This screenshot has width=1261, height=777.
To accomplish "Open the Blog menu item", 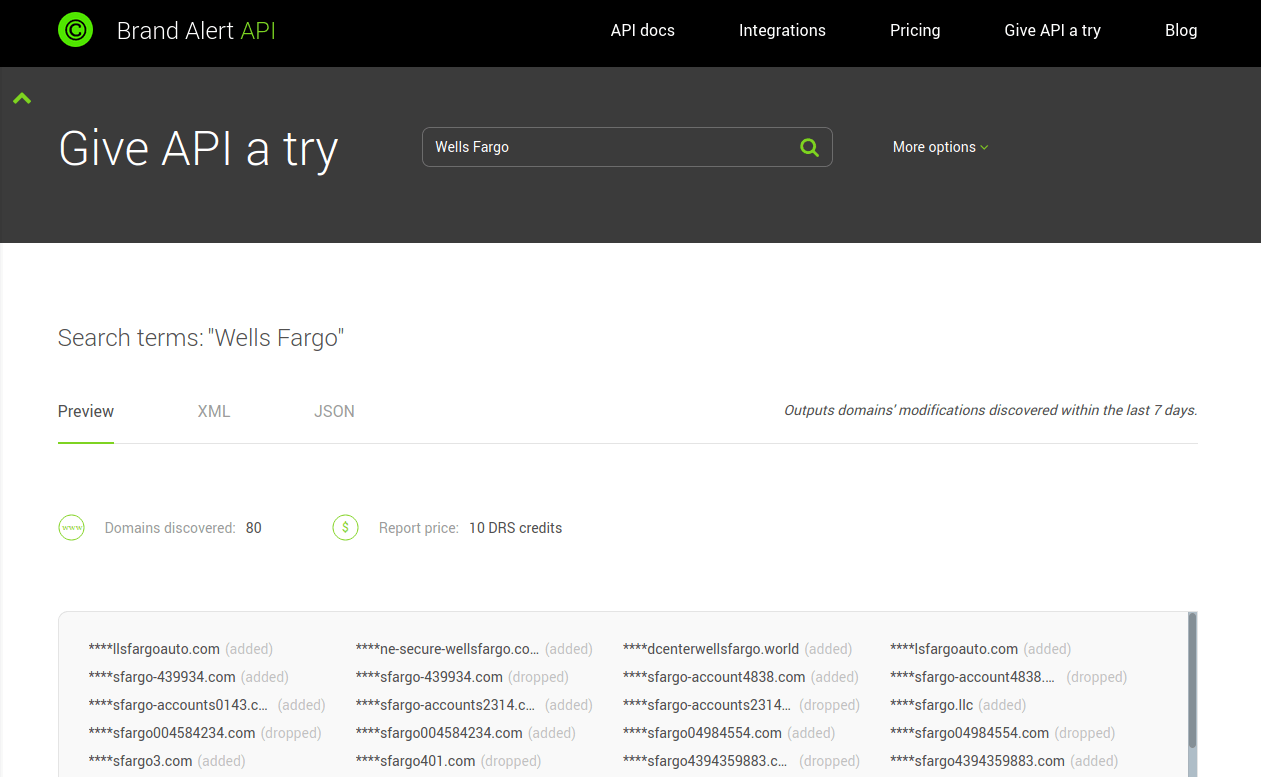I will coord(1181,30).
